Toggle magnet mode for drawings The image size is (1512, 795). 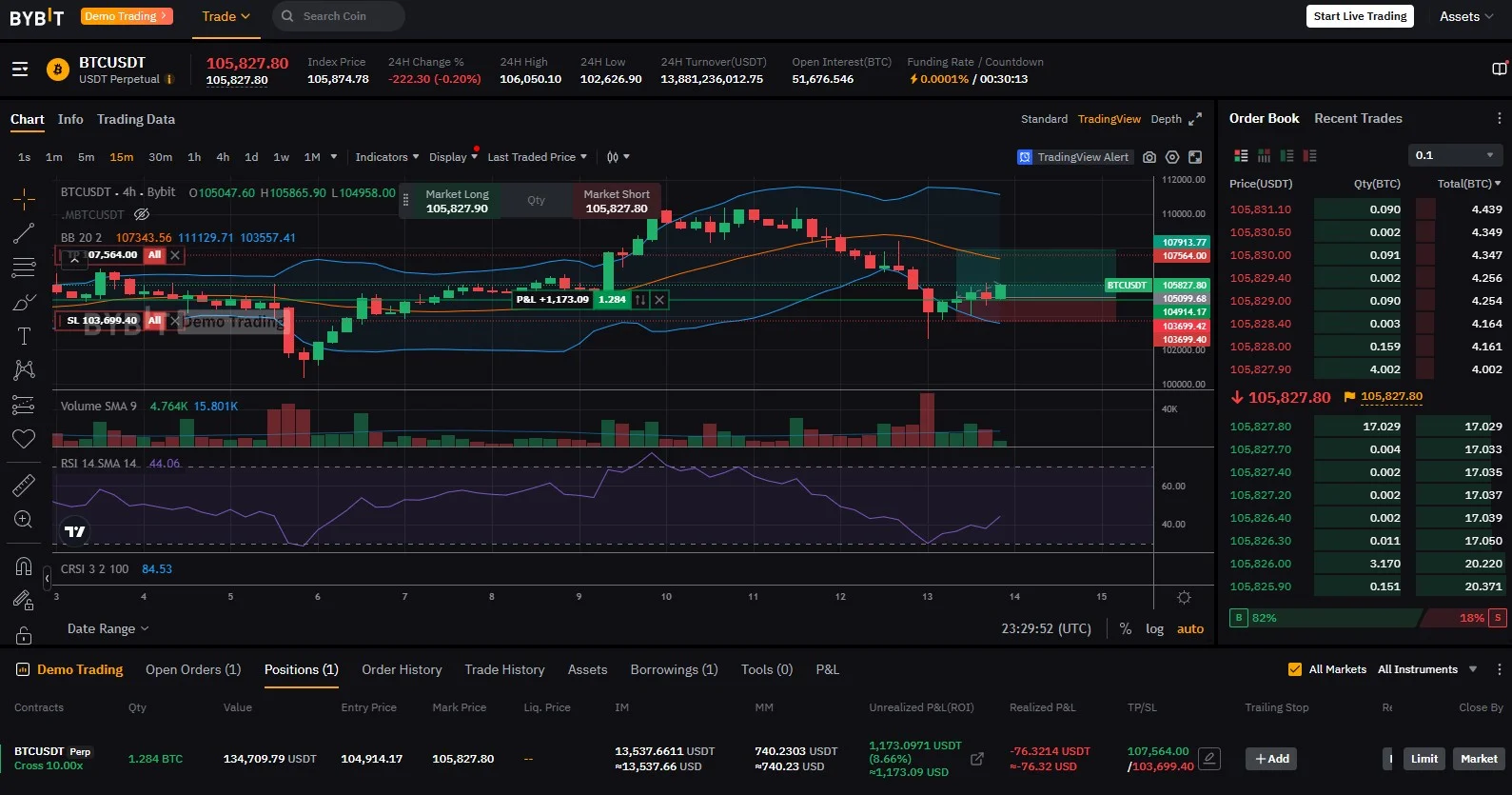(24, 566)
